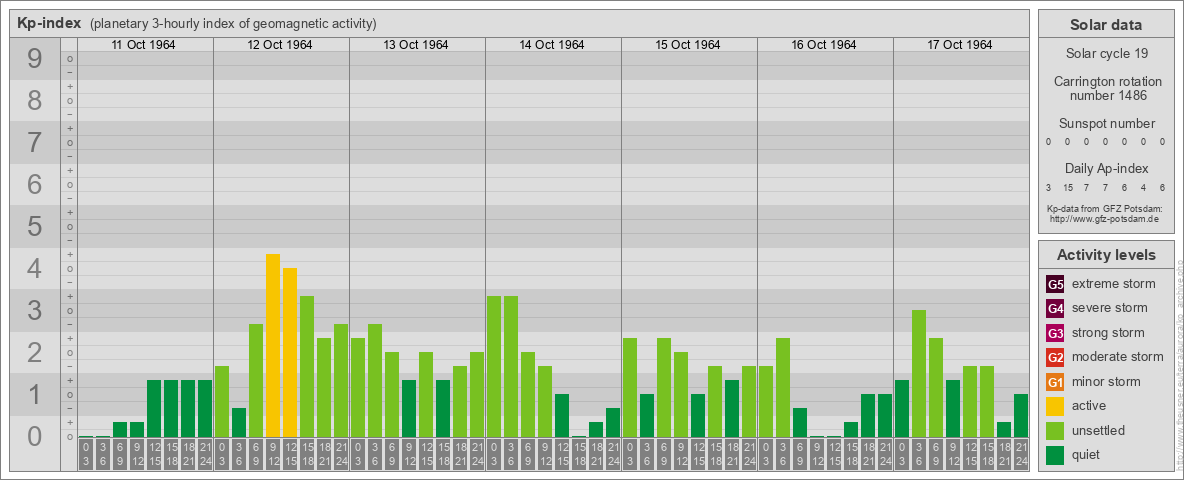Select the dark green 'quiet' legend swatch
Screen dimensions: 1184x480
coord(1055,455)
